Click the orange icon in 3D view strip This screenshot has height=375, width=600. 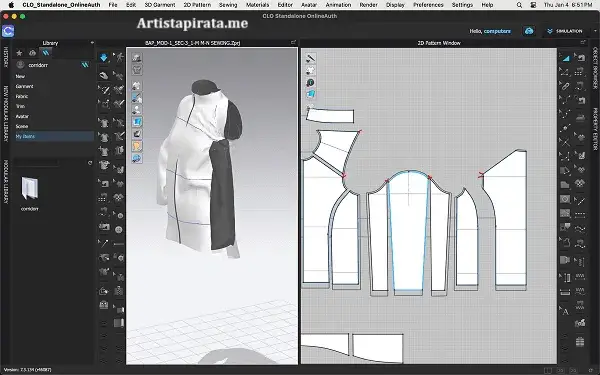137,146
